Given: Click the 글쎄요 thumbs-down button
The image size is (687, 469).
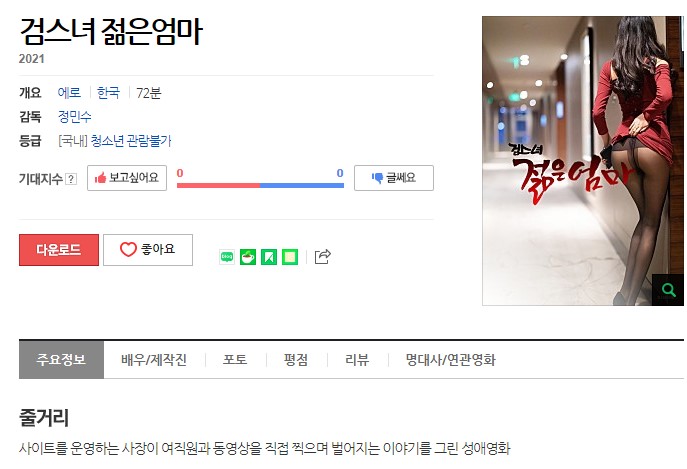Looking at the screenshot, I should tap(393, 178).
